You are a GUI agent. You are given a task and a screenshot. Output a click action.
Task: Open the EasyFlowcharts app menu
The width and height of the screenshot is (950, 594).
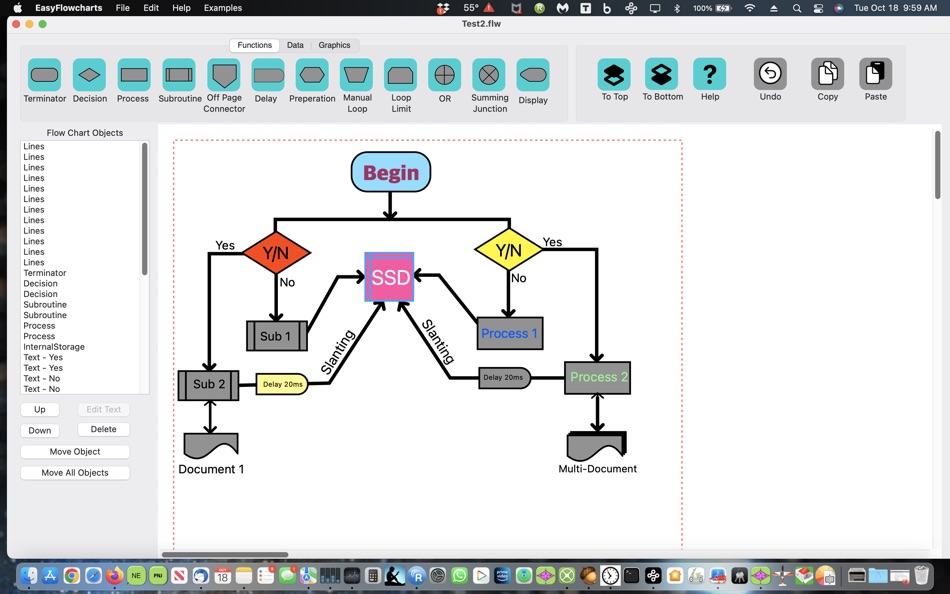[68, 8]
